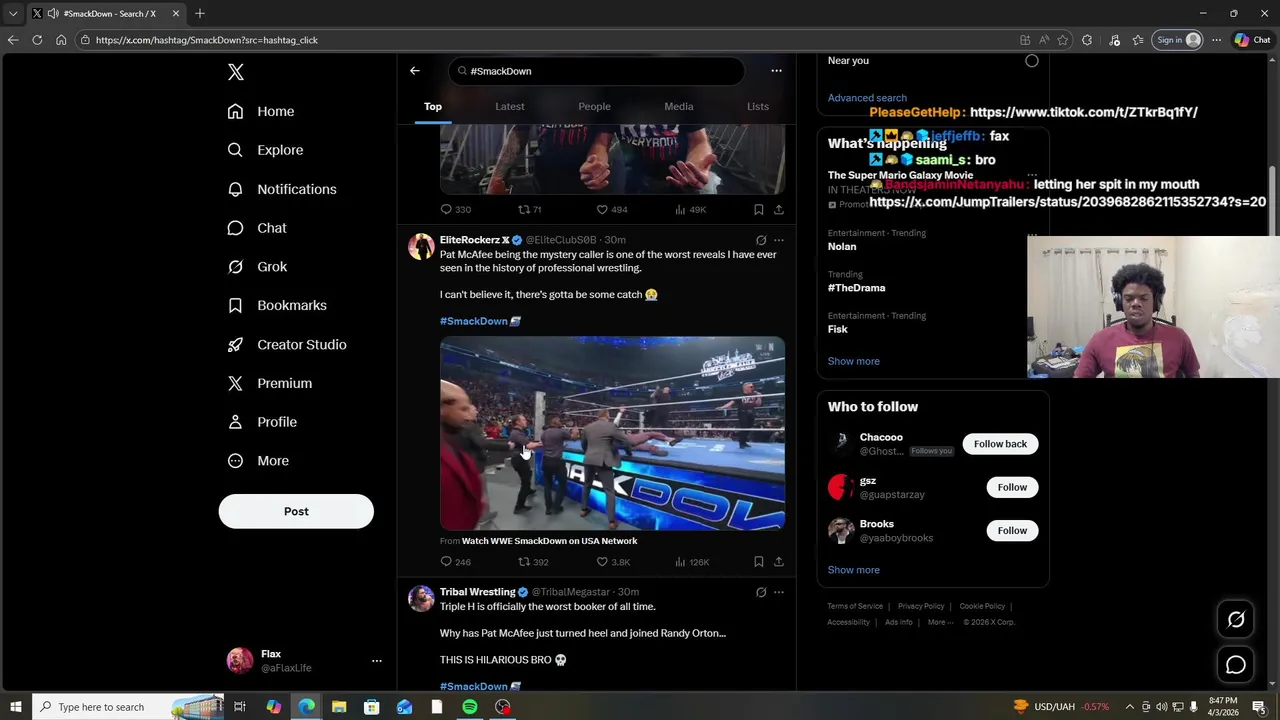This screenshot has width=1280, height=720.
Task: Open Profile in the sidebar
Action: 262,422
